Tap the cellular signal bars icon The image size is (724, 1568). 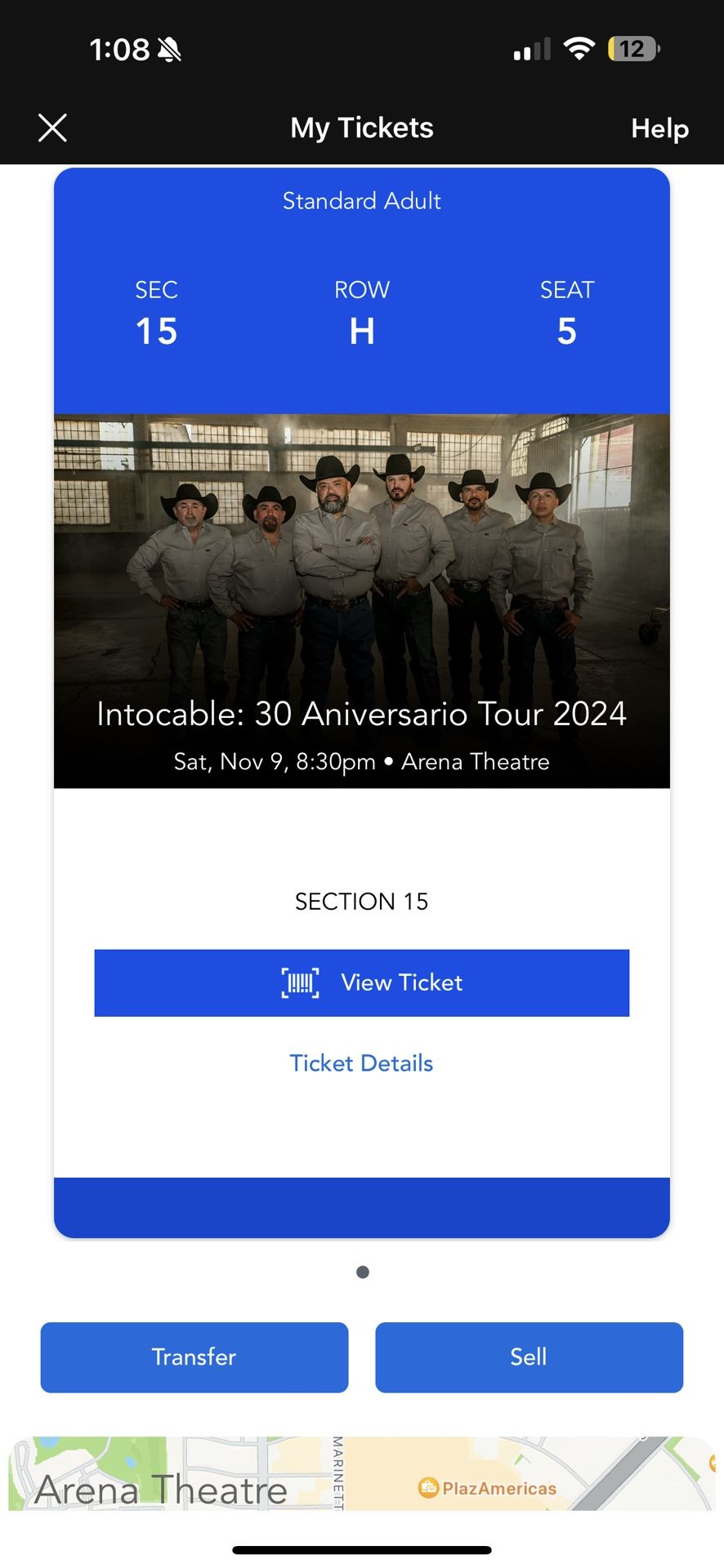[532, 50]
